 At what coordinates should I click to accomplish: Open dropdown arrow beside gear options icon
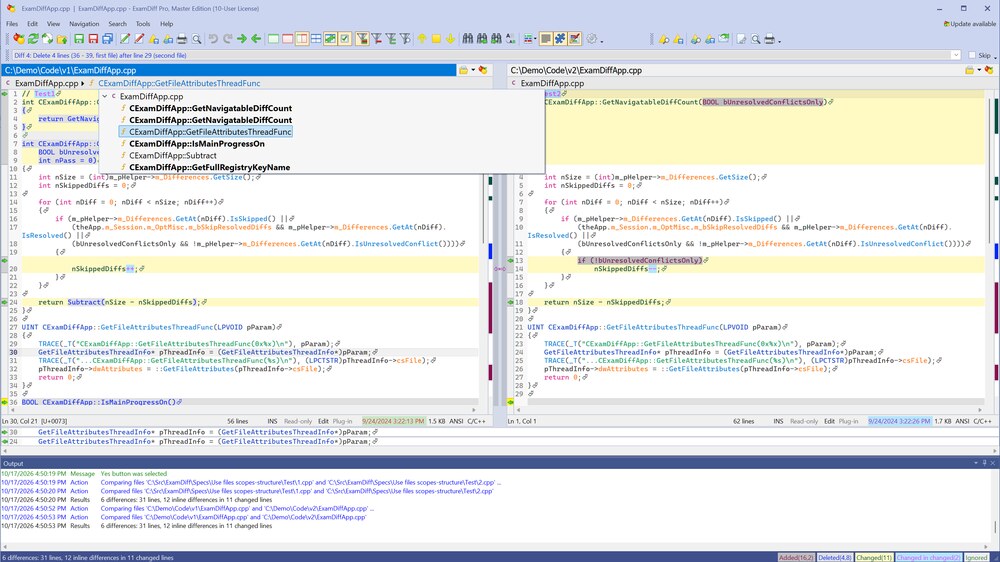click(x=601, y=41)
